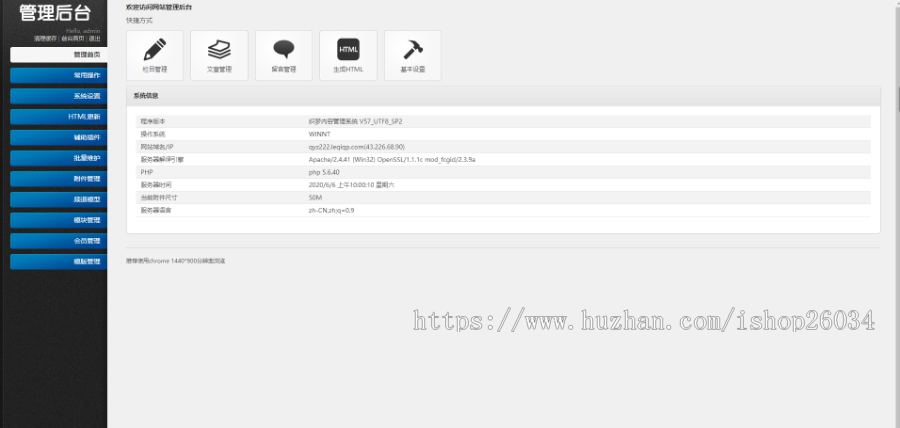The height and width of the screenshot is (428, 900).
Task: Click the 系统信息 panel header
Action: pyautogui.click(x=503, y=96)
